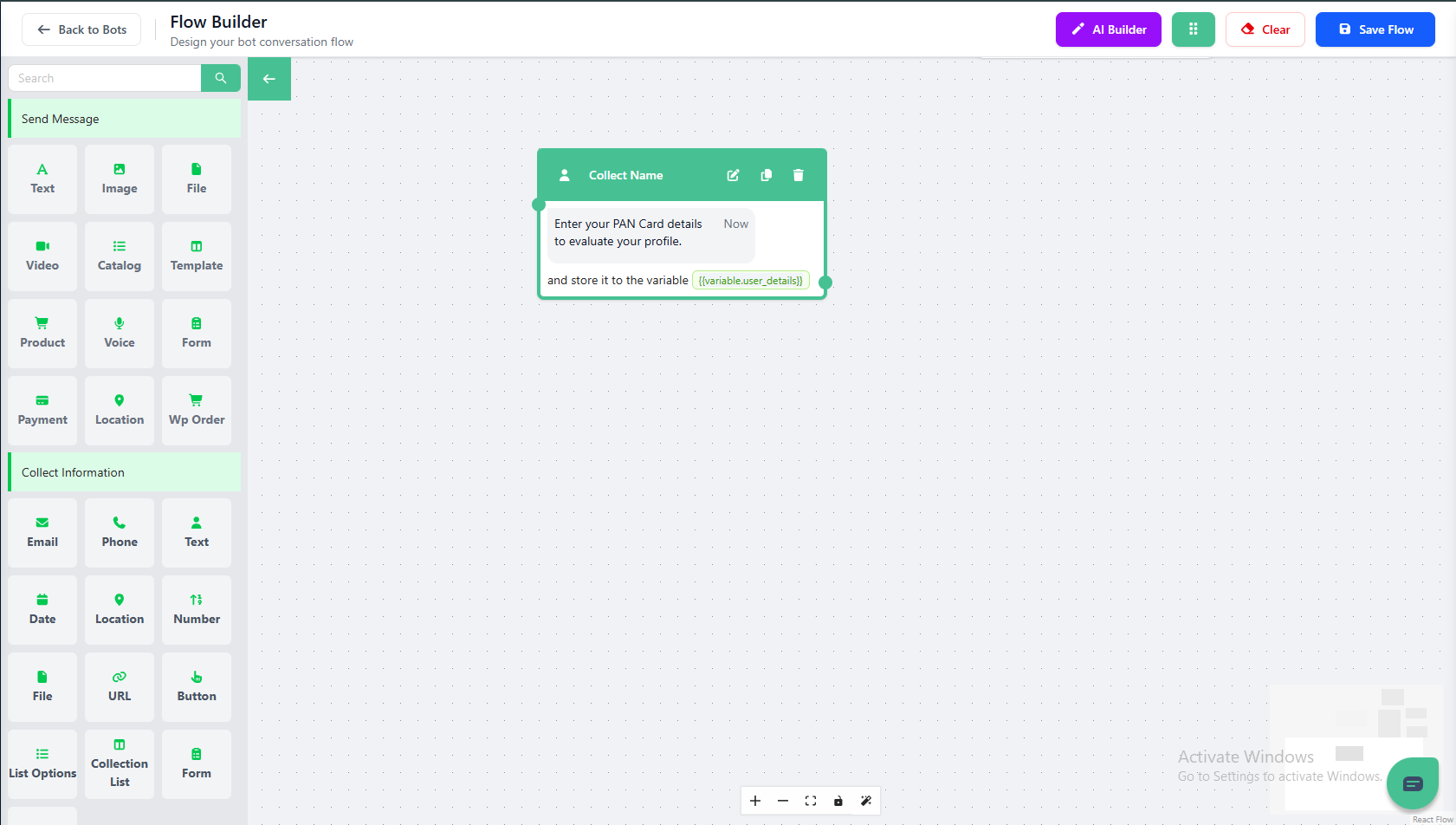Viewport: 1456px width, 825px height.
Task: Click the Save Flow button
Action: [1375, 29]
